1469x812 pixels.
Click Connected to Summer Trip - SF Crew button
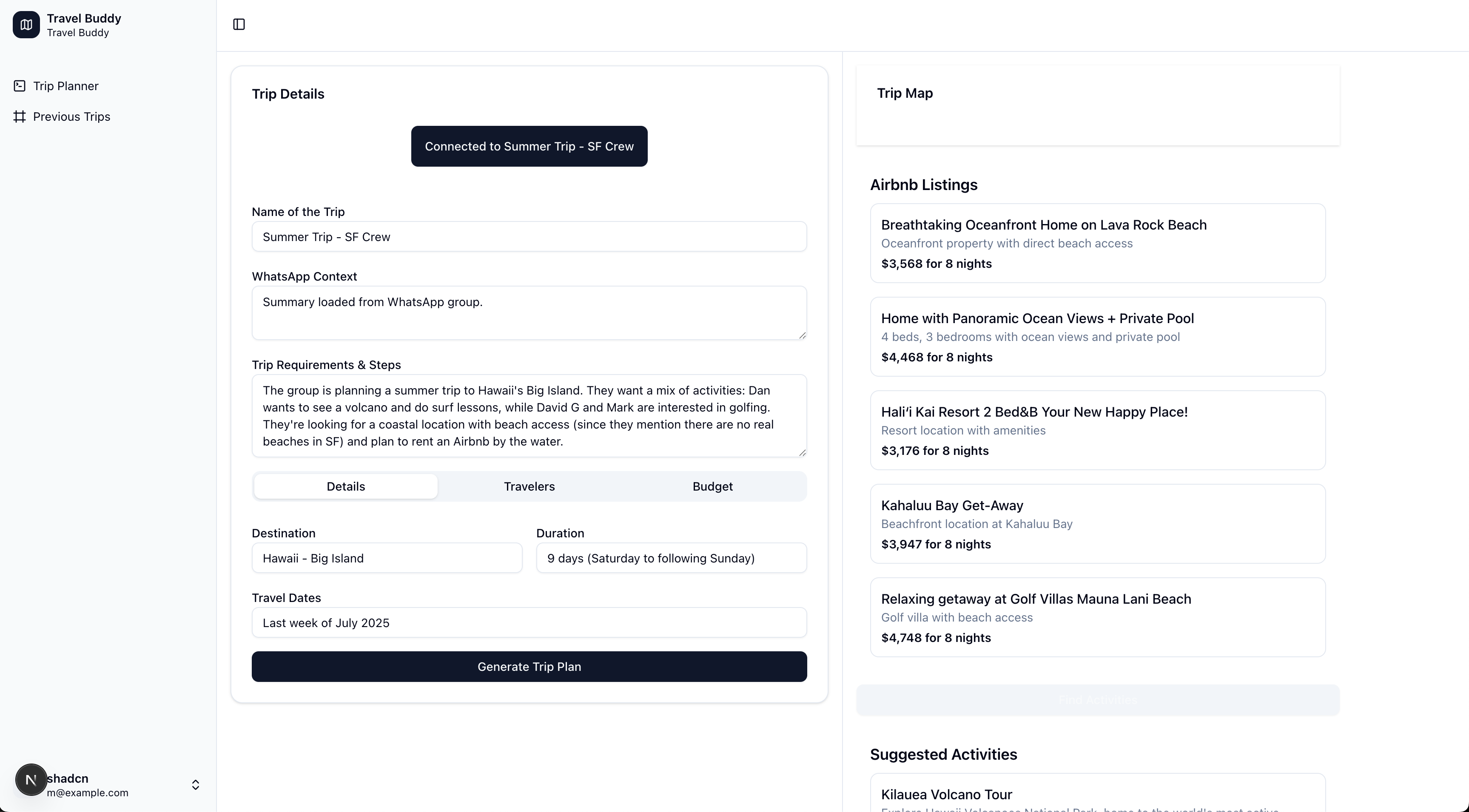(x=529, y=146)
